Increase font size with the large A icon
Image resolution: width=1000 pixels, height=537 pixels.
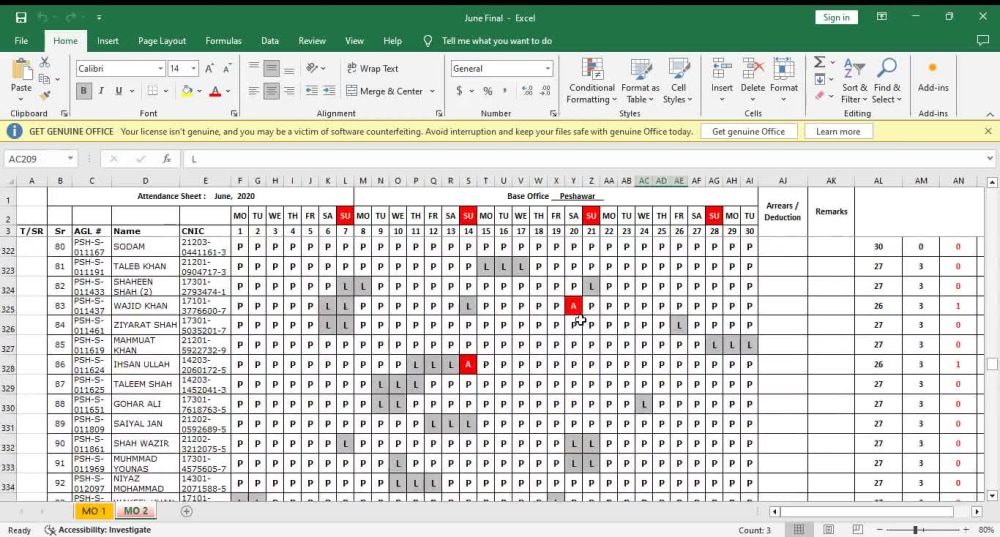tap(209, 68)
